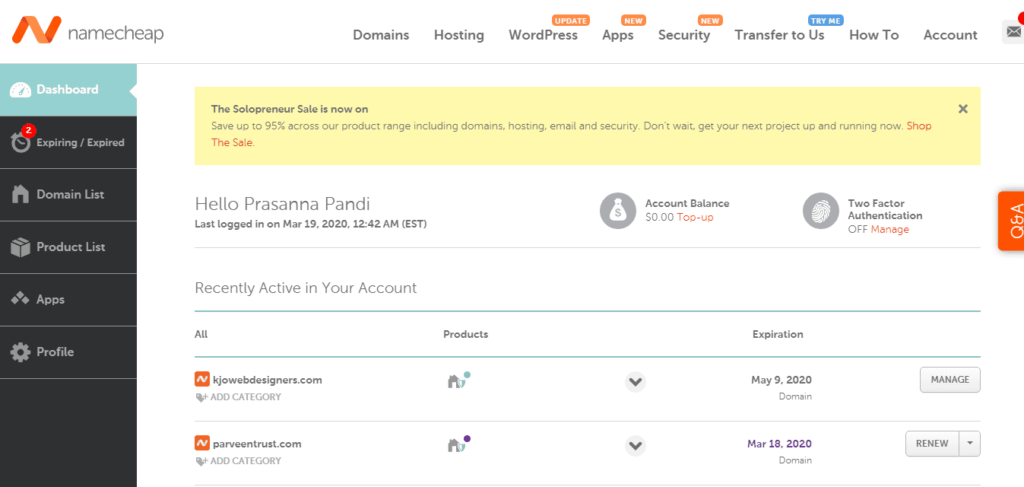This screenshot has height=487, width=1024.
Task: Click the Dashboard gauge icon
Action: point(21,89)
